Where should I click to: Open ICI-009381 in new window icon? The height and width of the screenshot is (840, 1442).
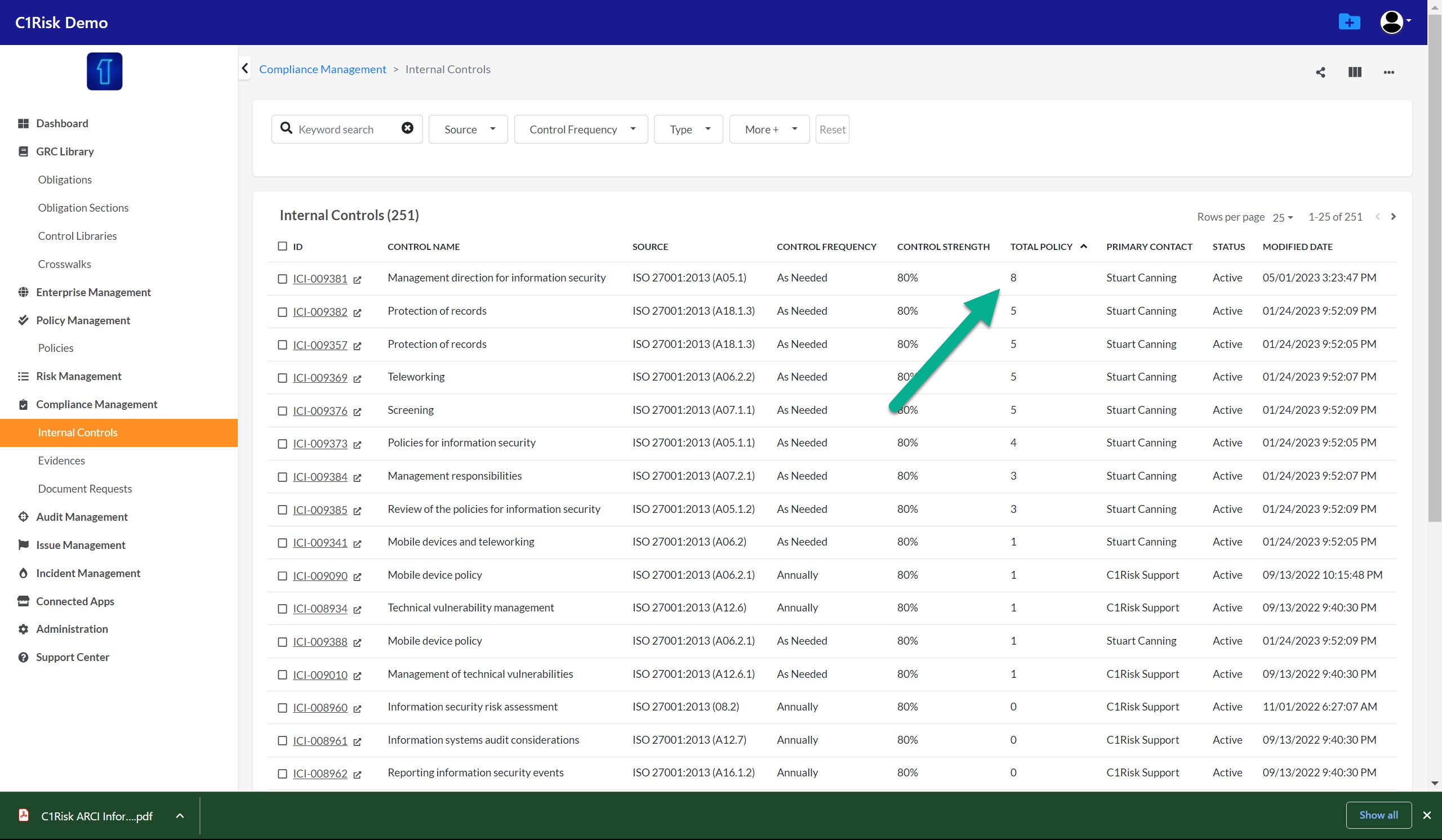coord(357,280)
